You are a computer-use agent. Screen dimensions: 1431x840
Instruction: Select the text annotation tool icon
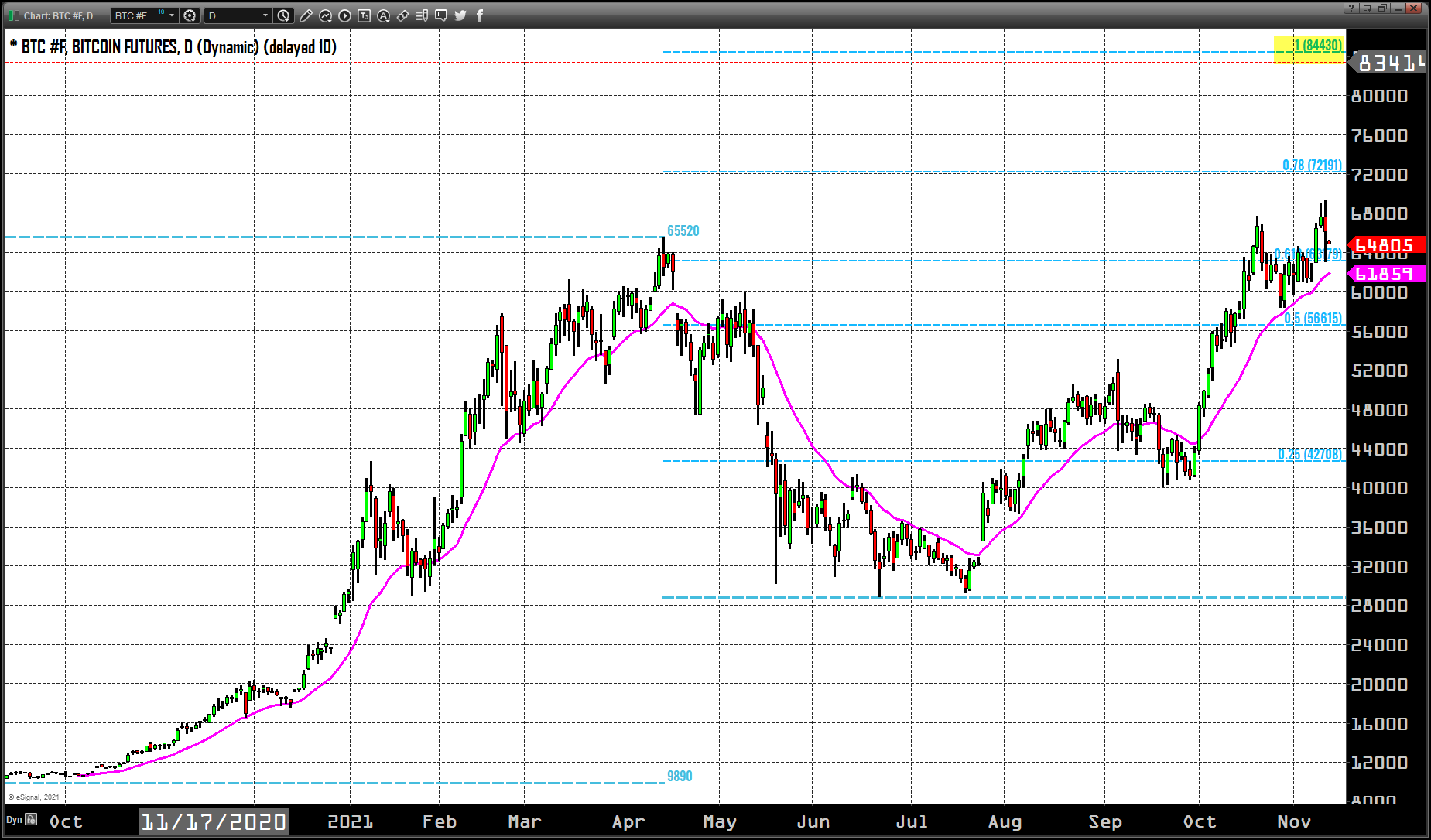coord(364,15)
